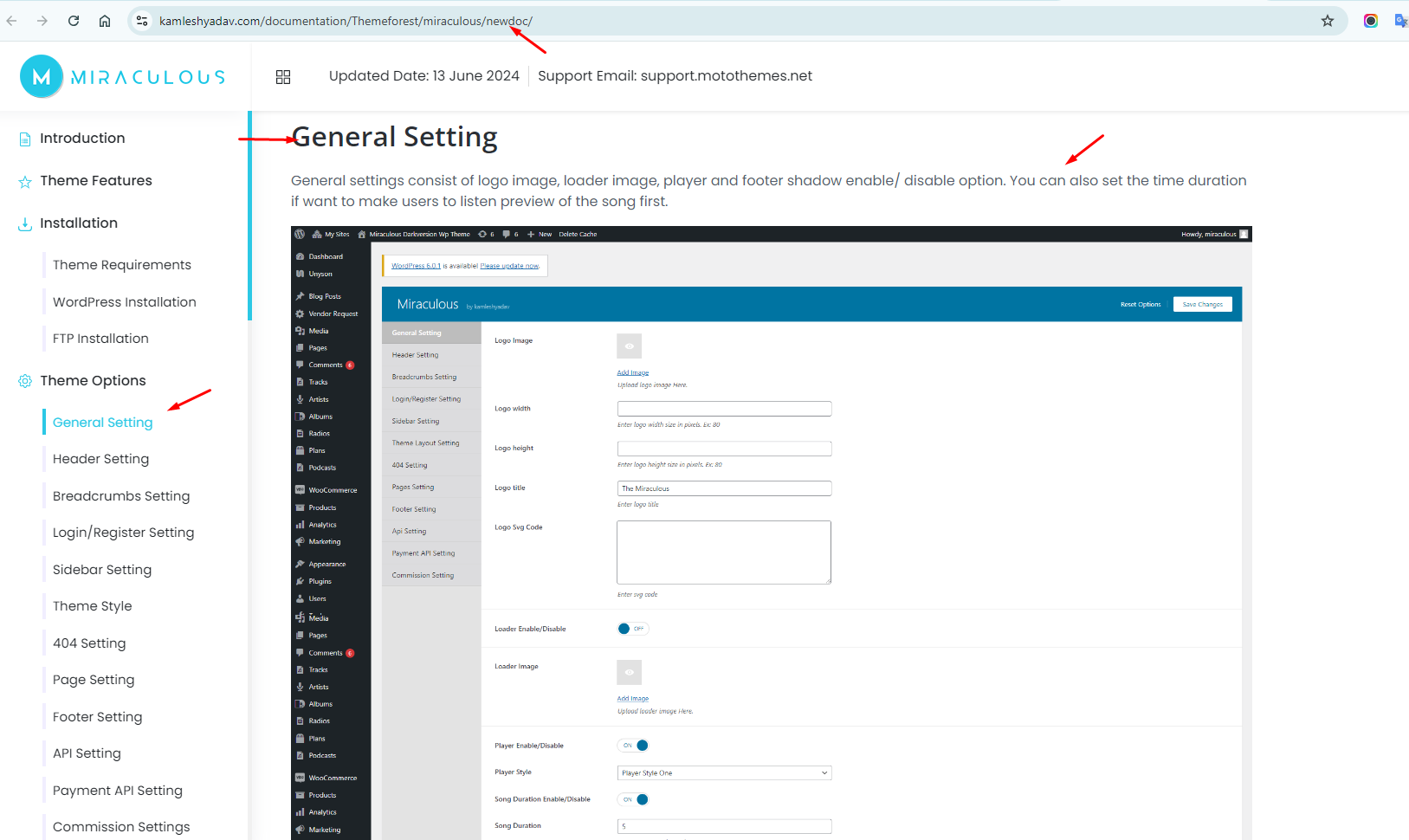Click the Song Duration input field
1409x840 pixels.
724,826
